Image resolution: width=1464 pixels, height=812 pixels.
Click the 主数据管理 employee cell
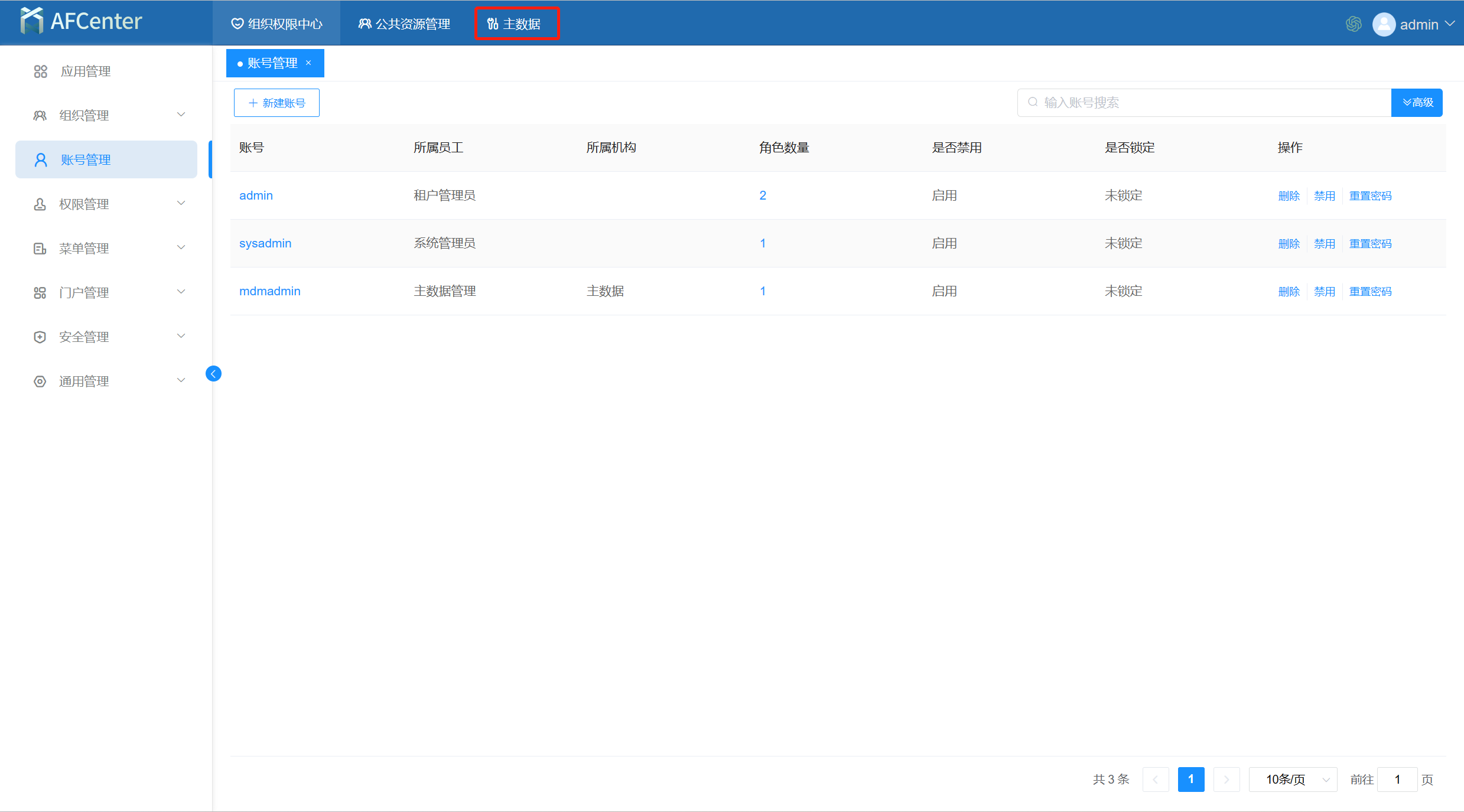point(444,291)
